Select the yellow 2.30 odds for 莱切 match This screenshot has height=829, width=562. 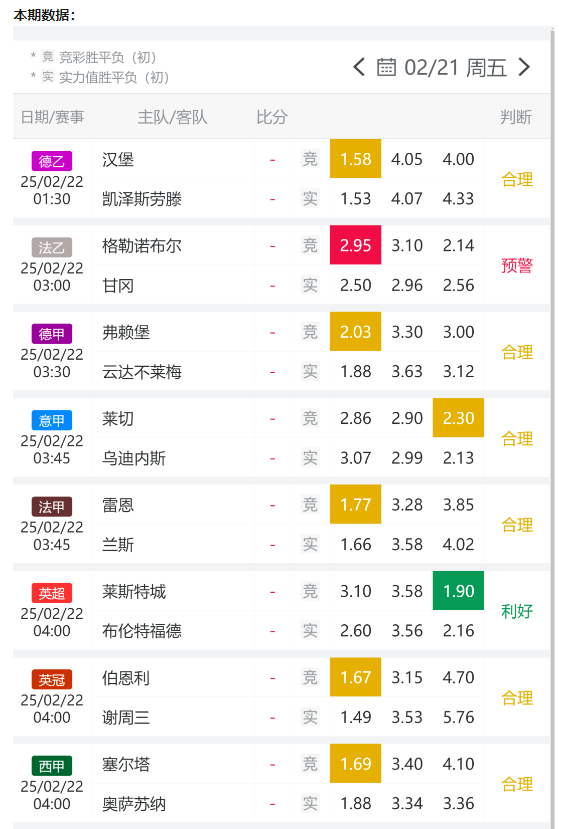coord(458,418)
